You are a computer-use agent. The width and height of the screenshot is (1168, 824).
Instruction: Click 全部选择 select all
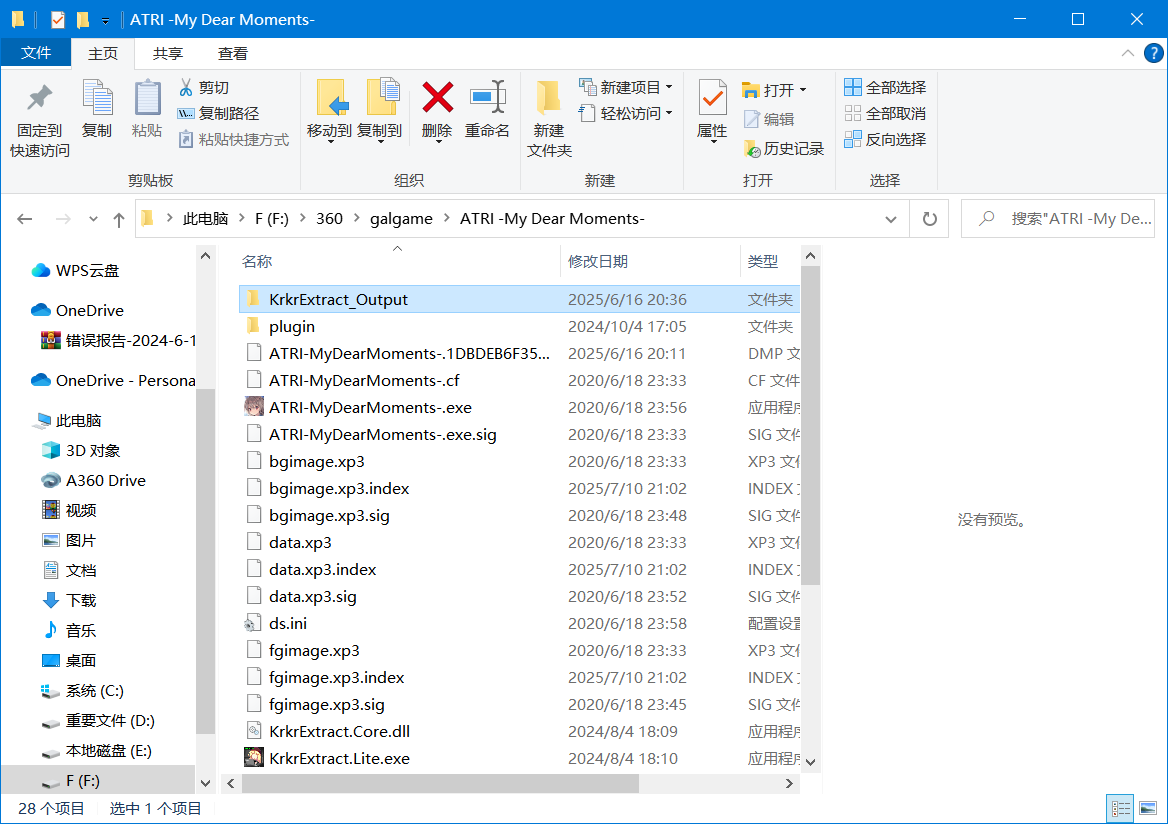coord(885,87)
